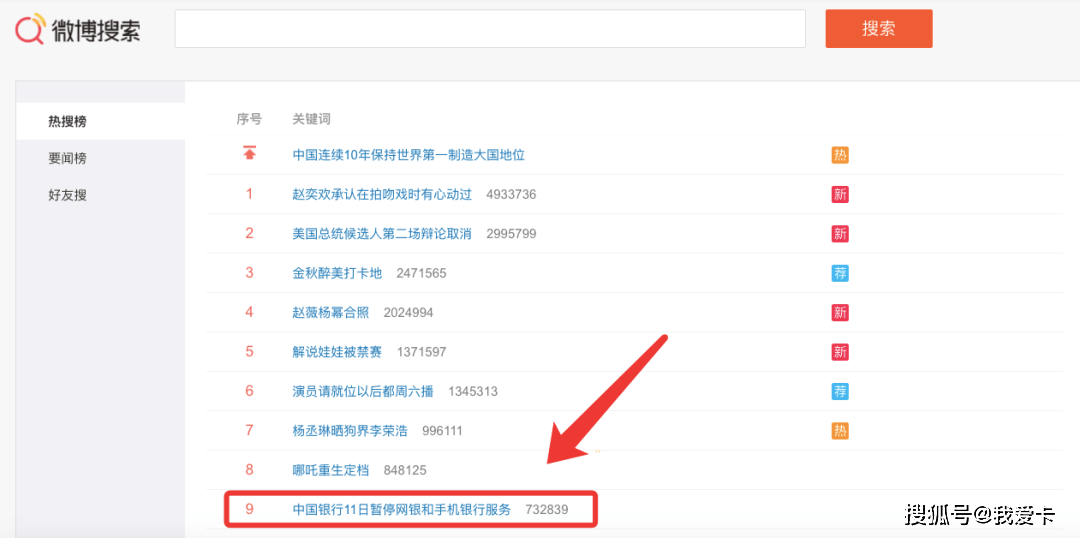
Task: Click the 新 badge beside 赵奕欢 topic
Action: (x=840, y=194)
